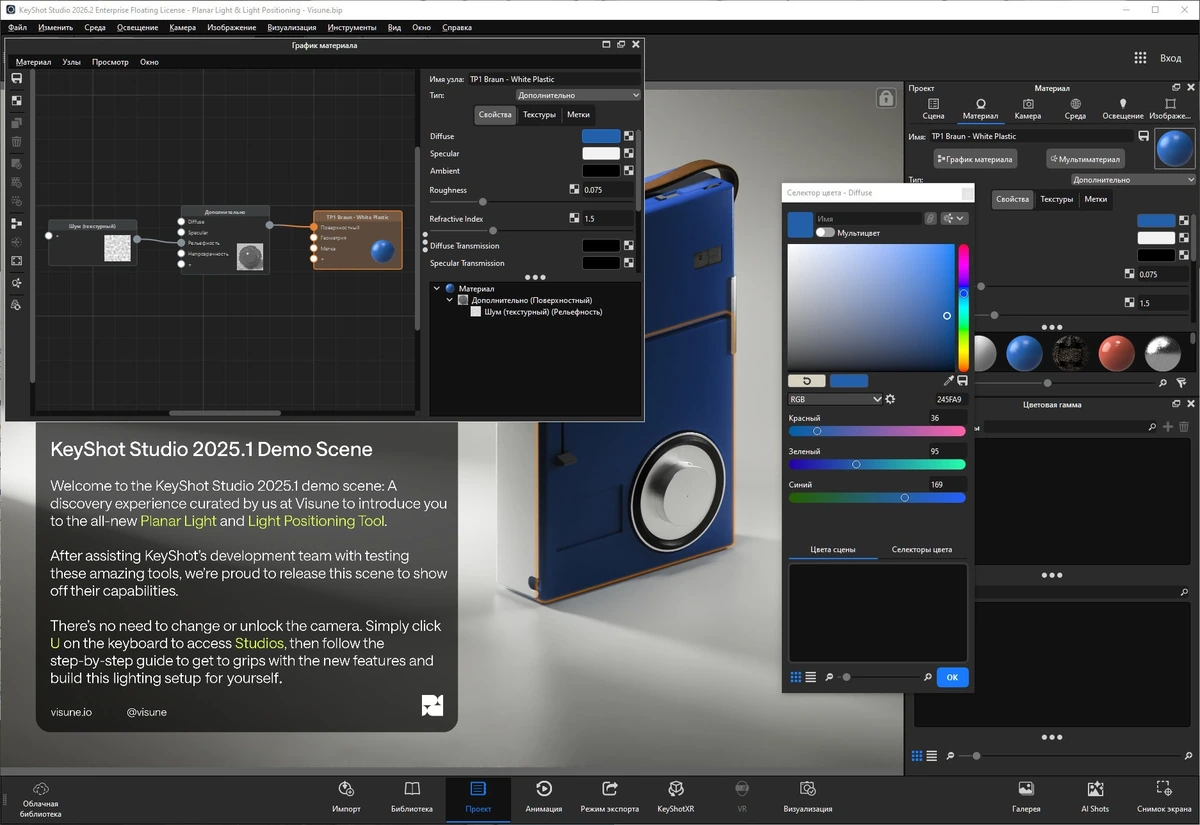This screenshot has width=1200, height=825.
Task: Save material to library icon beside name field
Action: click(x=1143, y=136)
